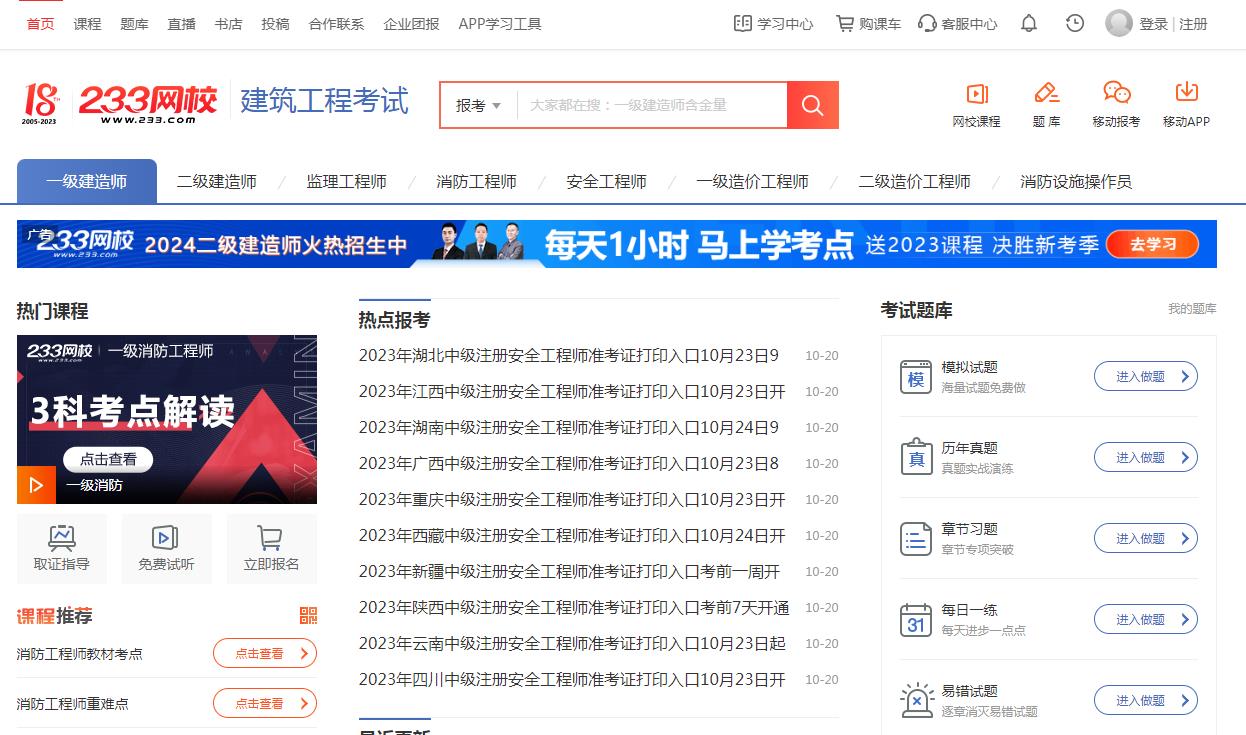Open the 客服中心 headset icon
Viewport: 1246px width, 735px height.
click(x=927, y=23)
